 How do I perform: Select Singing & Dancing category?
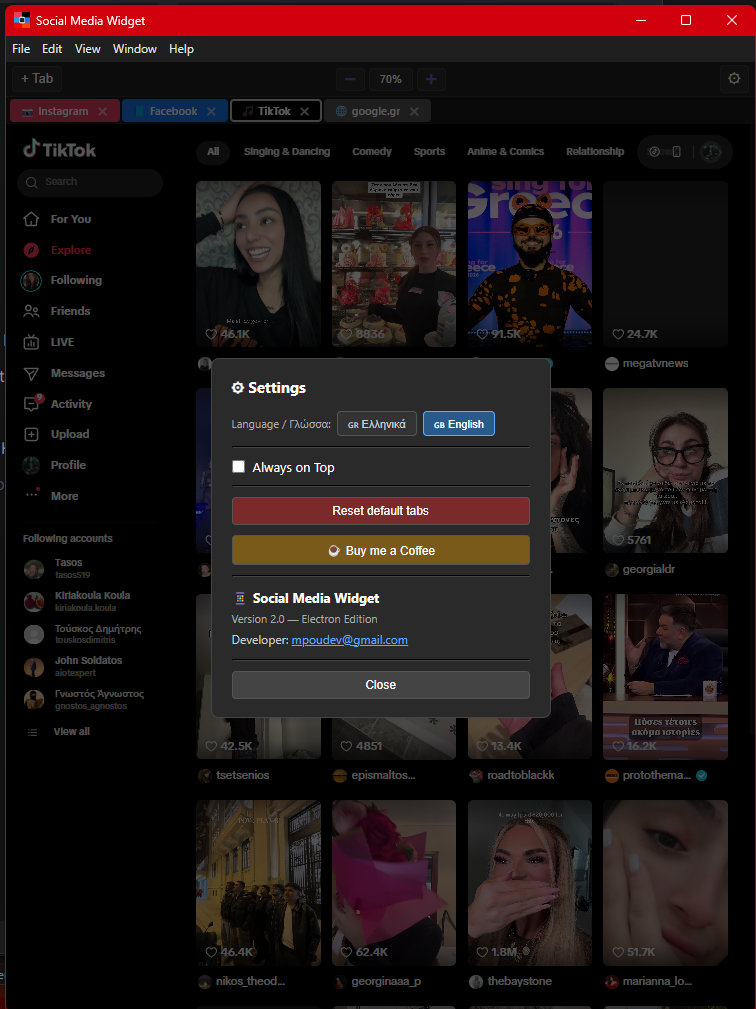pyautogui.click(x=287, y=152)
